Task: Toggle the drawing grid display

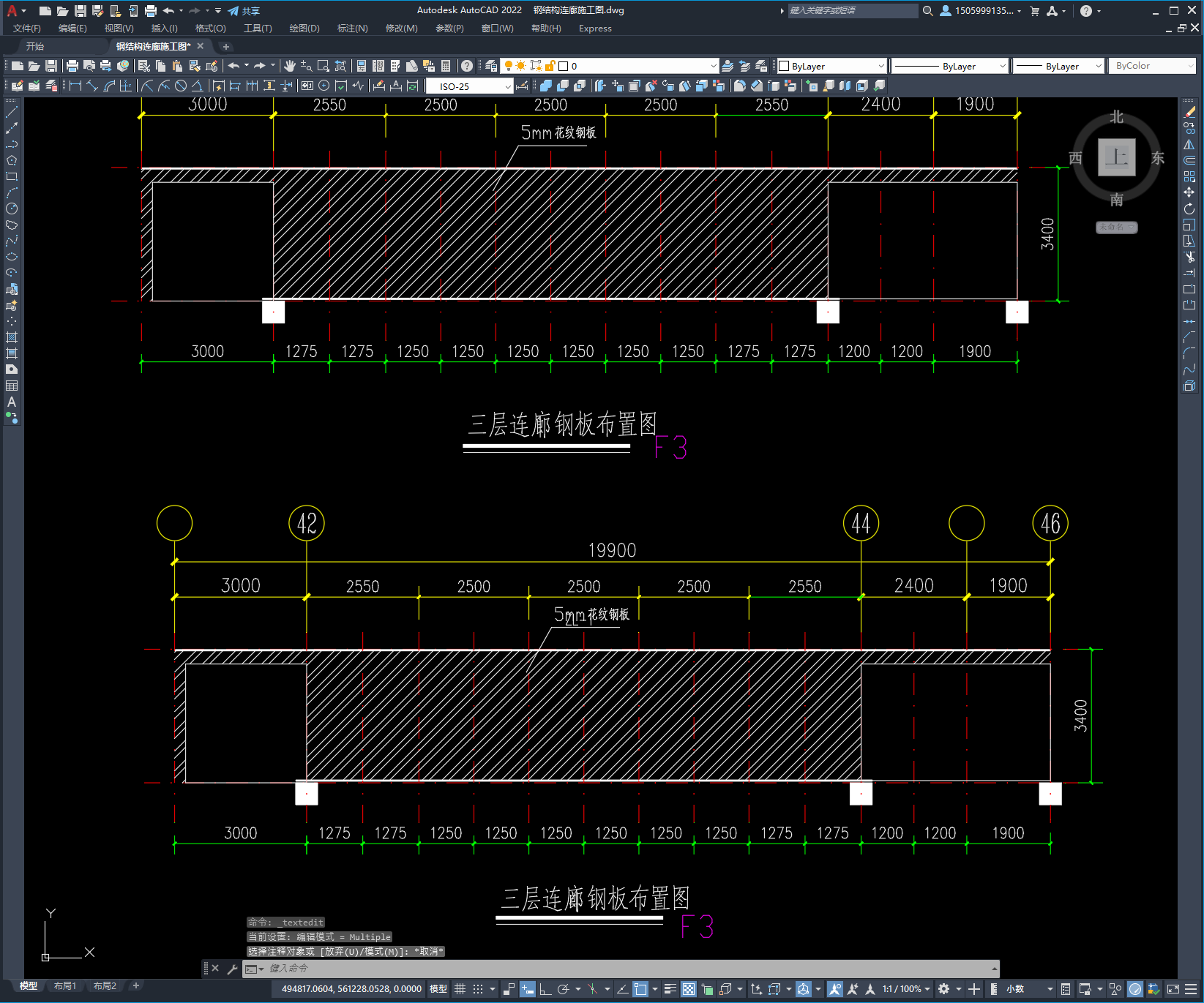Action: (460, 989)
